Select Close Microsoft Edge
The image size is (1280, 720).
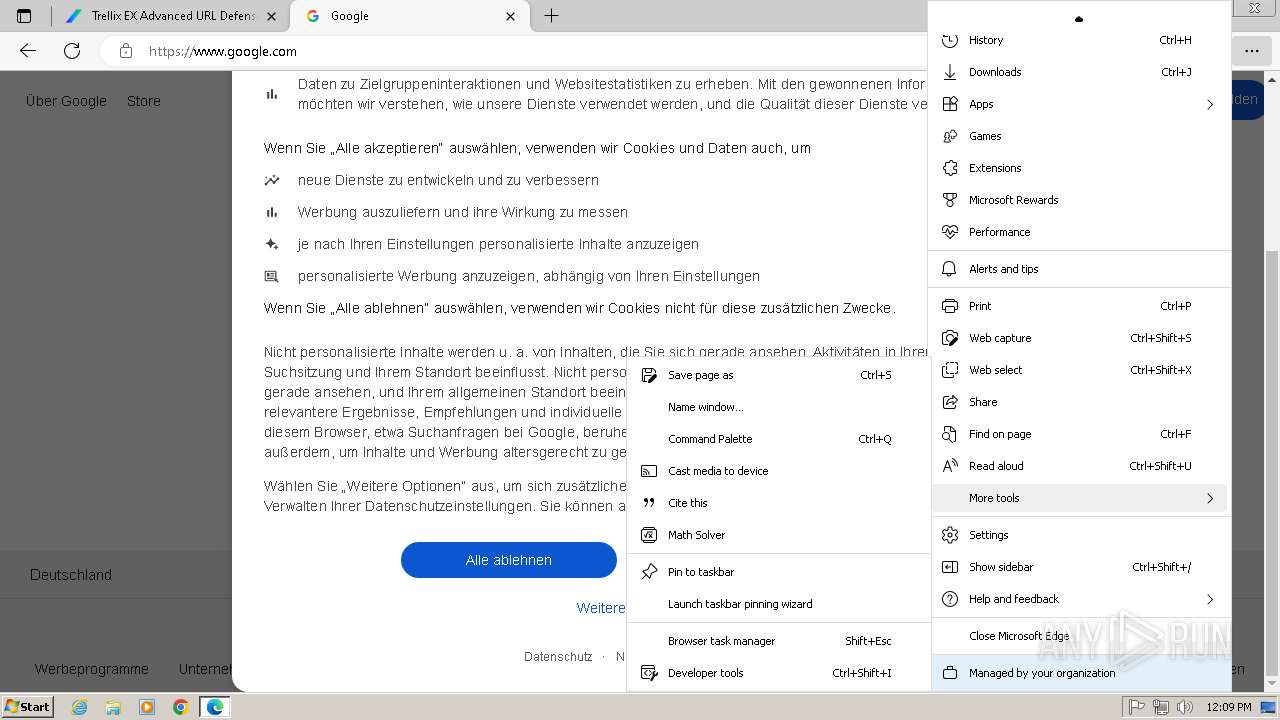(x=1080, y=636)
